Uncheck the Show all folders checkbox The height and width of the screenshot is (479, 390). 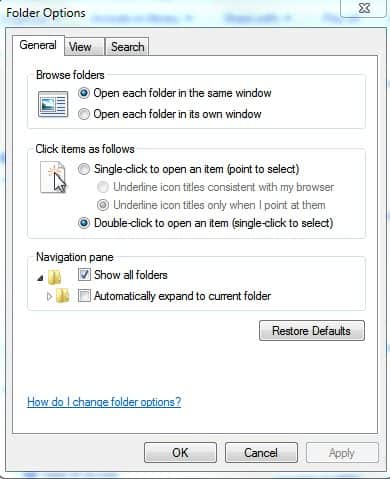pyautogui.click(x=84, y=275)
